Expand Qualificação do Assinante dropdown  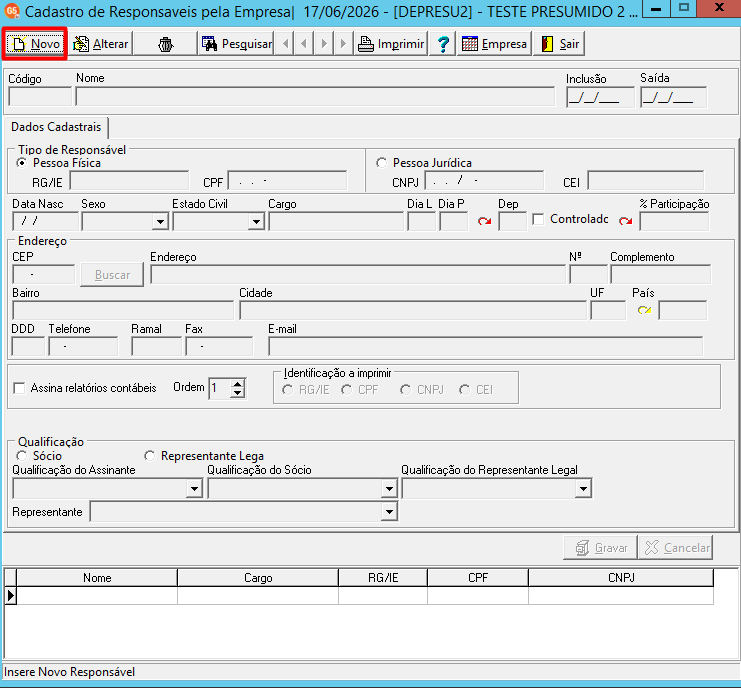(194, 489)
